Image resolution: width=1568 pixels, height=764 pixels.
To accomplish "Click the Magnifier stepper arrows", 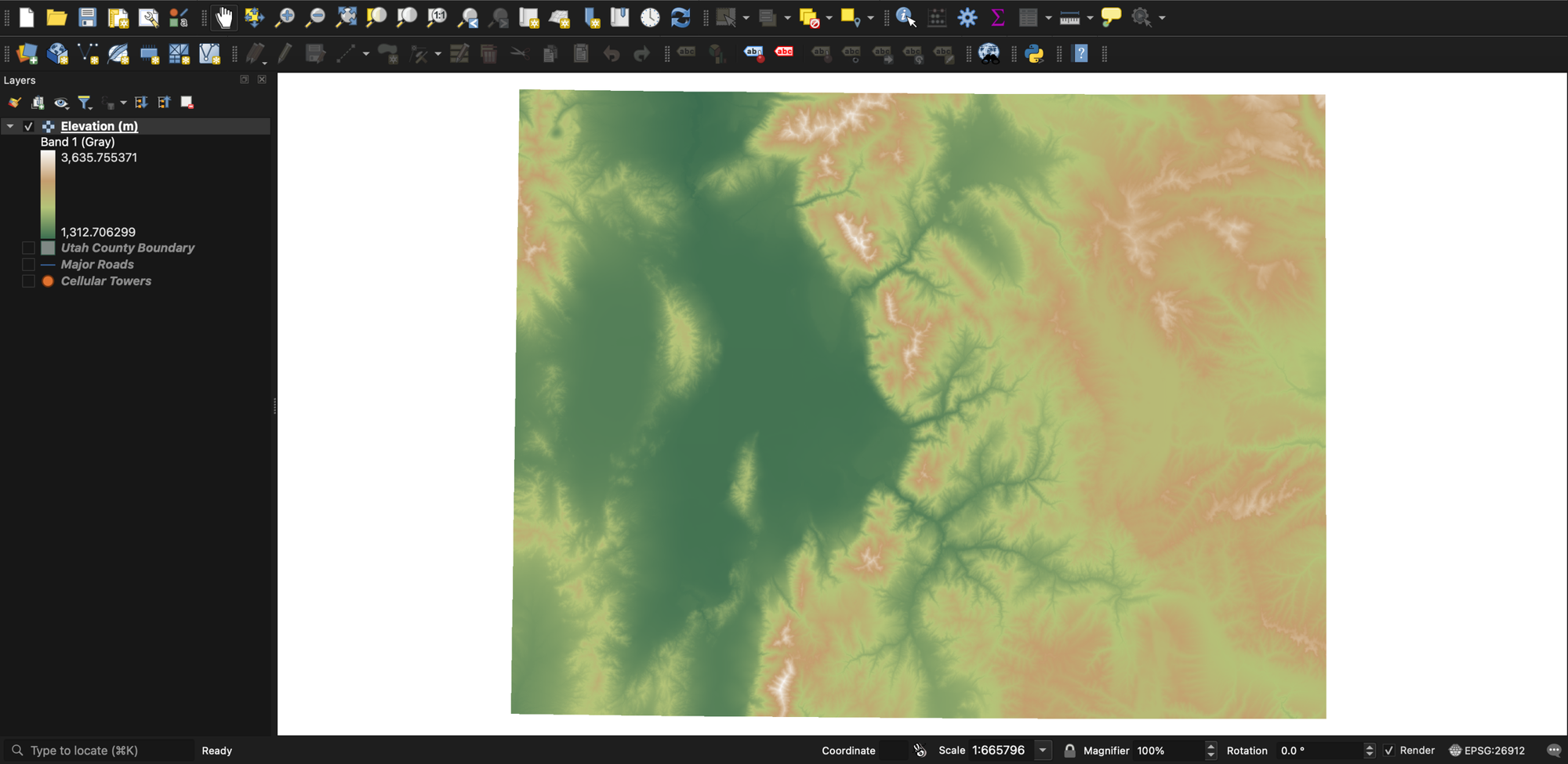I will tap(1210, 751).
